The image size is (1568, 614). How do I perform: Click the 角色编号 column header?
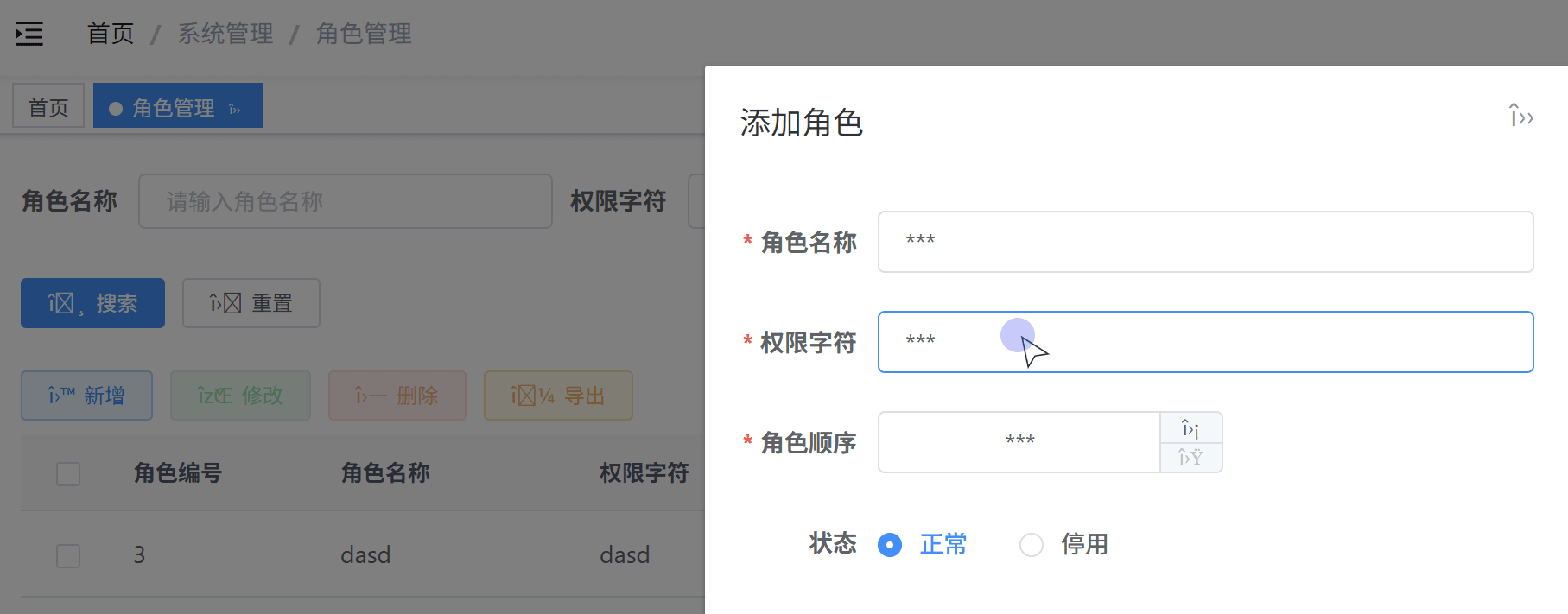coord(178,473)
